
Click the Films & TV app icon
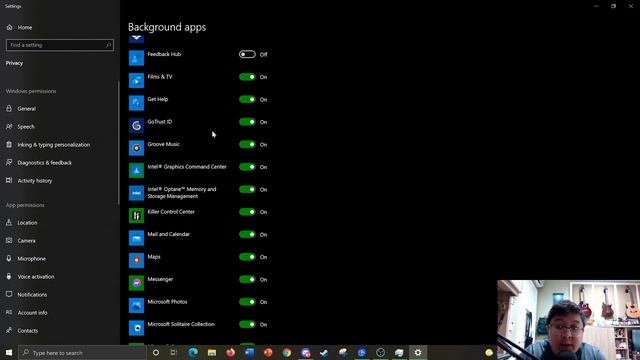coord(136,80)
